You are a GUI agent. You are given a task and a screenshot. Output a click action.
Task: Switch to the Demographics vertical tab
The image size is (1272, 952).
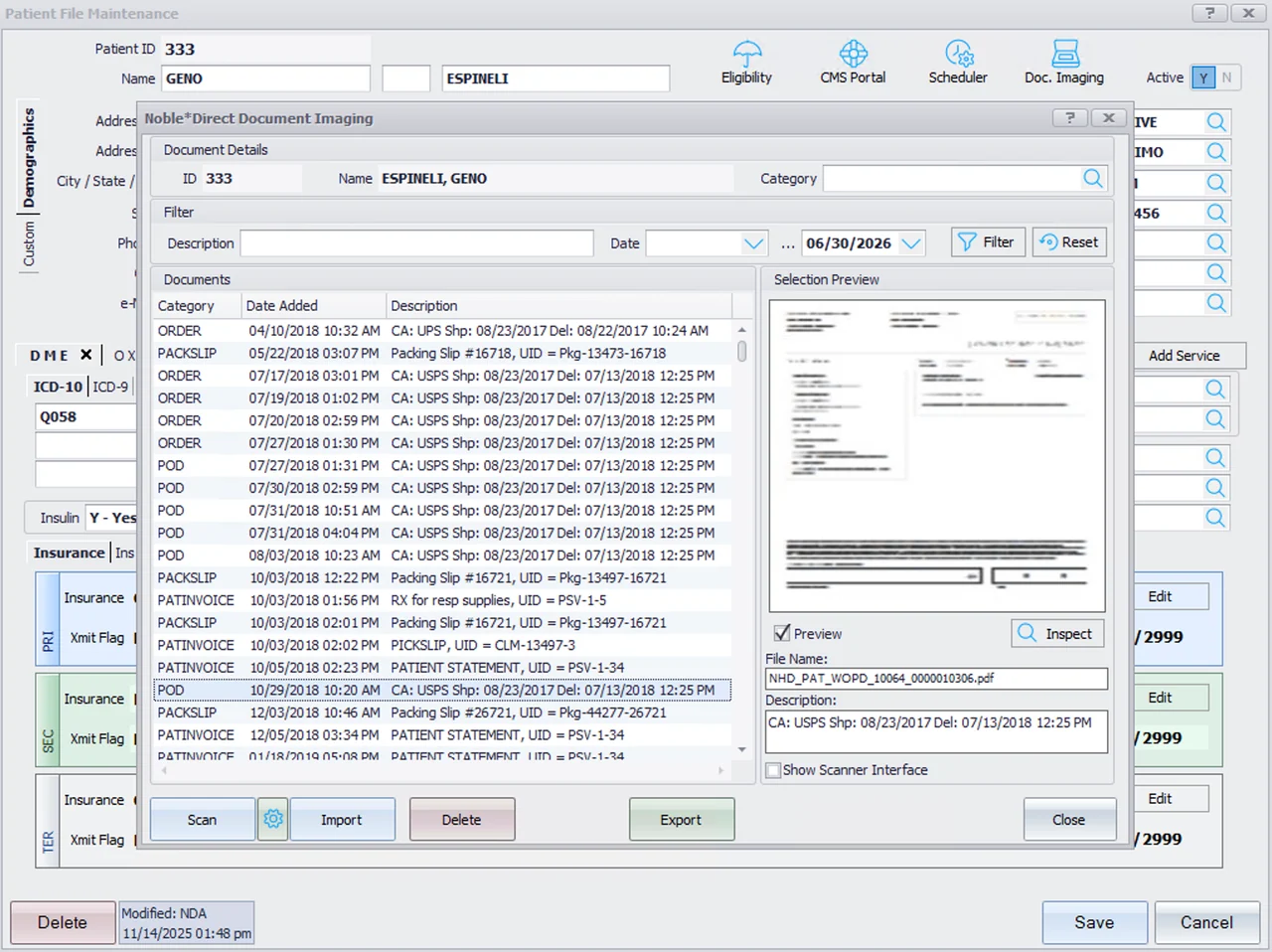[29, 157]
